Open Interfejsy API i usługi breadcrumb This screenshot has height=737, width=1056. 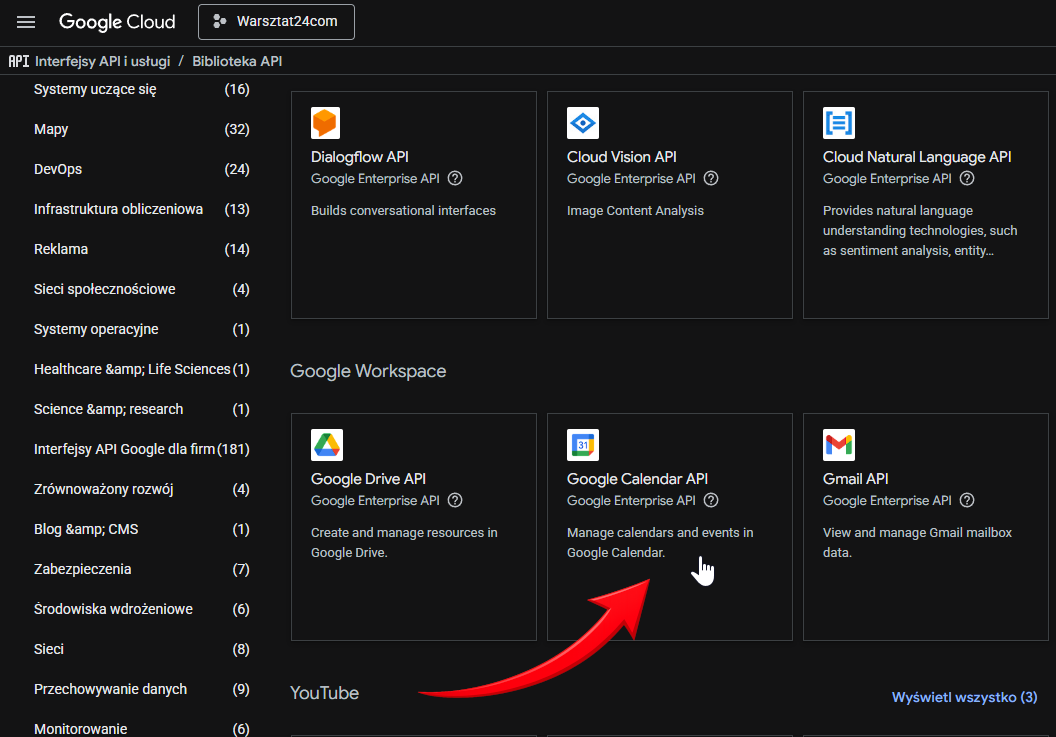tap(102, 61)
